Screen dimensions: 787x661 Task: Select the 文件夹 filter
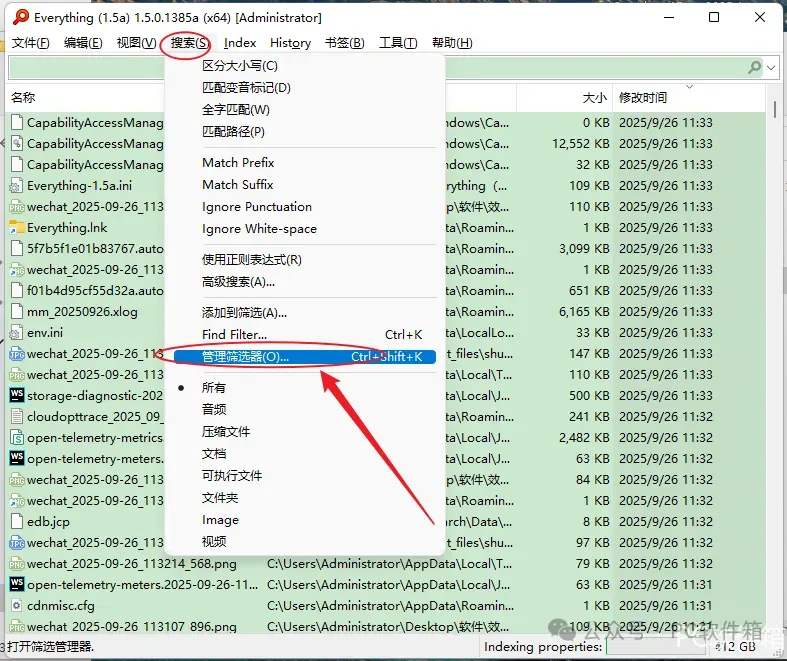[x=305, y=498]
